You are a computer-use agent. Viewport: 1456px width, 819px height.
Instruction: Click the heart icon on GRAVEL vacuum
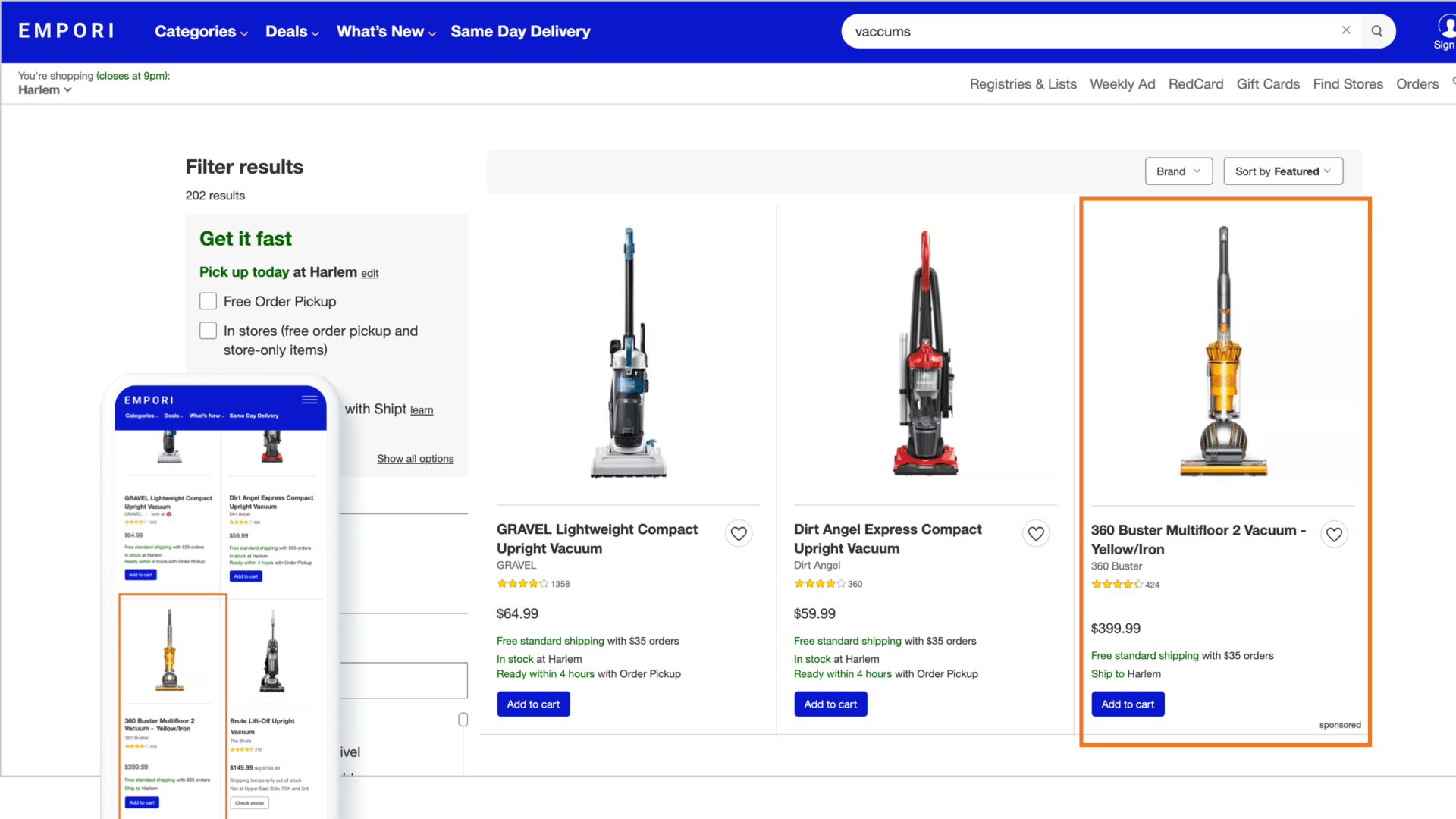pos(740,533)
